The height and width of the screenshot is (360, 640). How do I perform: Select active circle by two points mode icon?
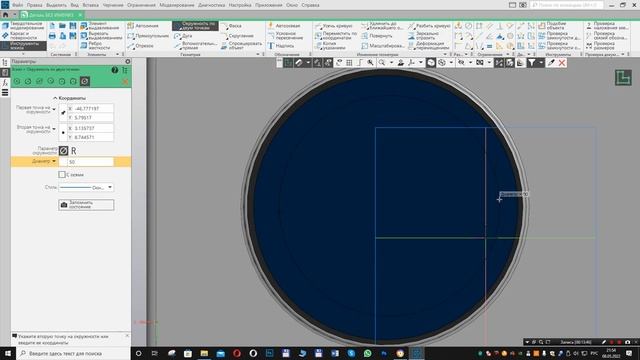pyautogui.click(x=84, y=81)
